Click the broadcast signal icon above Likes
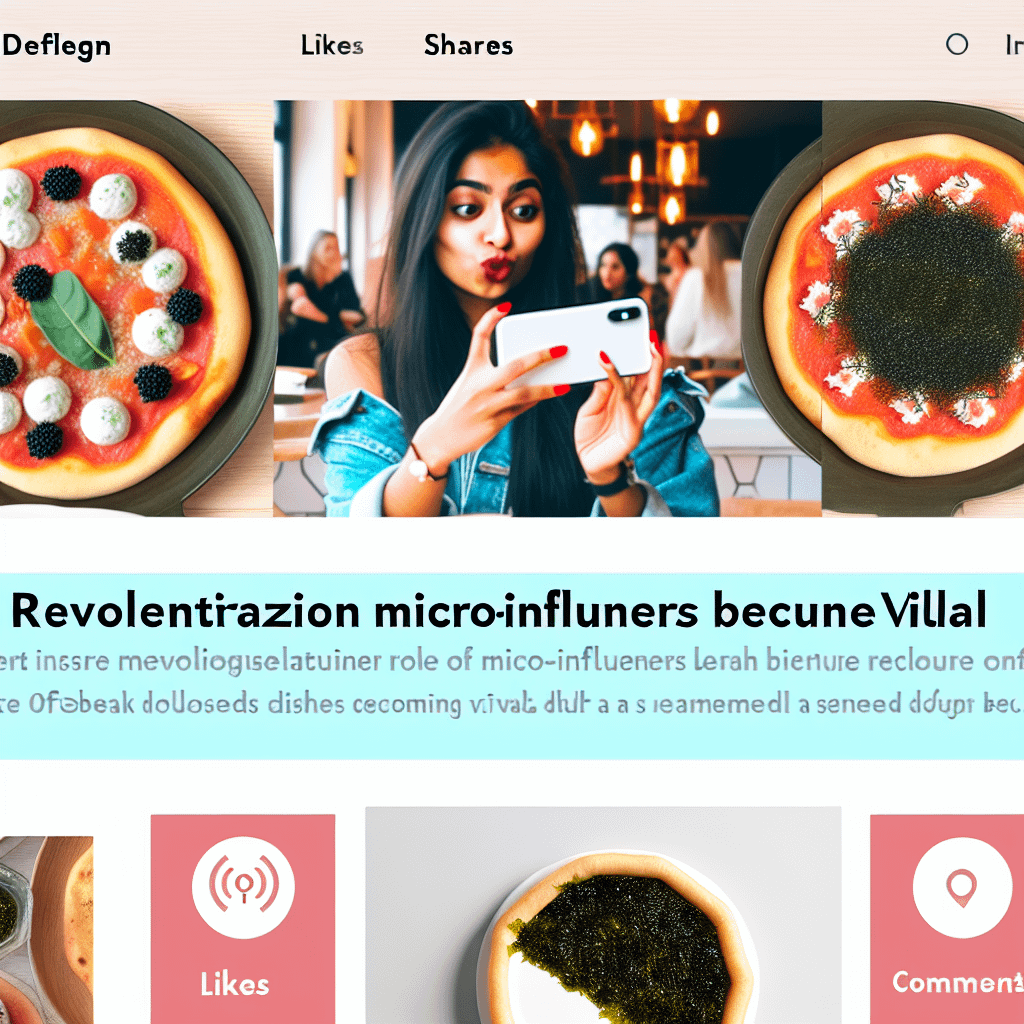The width and height of the screenshot is (1024, 1024). click(x=243, y=888)
